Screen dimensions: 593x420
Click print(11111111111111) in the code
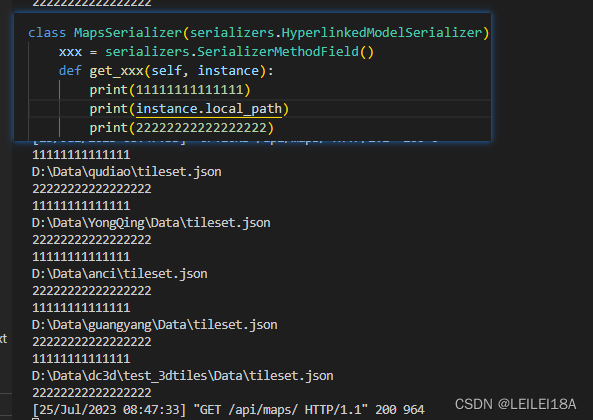click(170, 90)
